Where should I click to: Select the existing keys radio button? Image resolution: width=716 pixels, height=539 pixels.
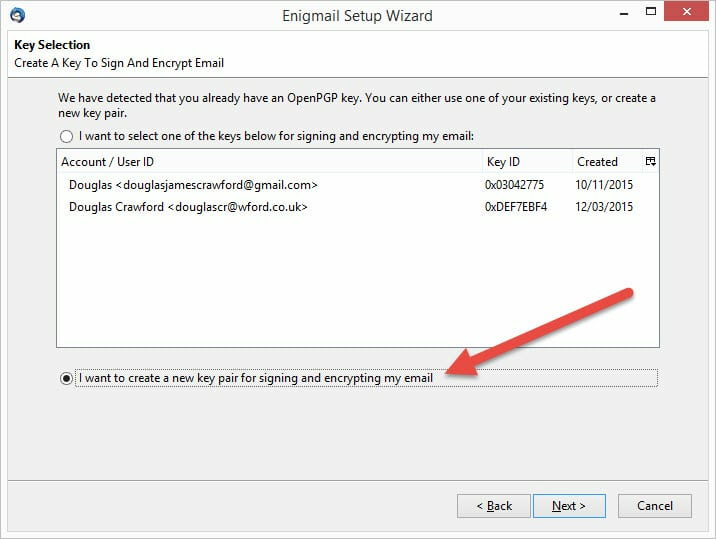[x=66, y=136]
